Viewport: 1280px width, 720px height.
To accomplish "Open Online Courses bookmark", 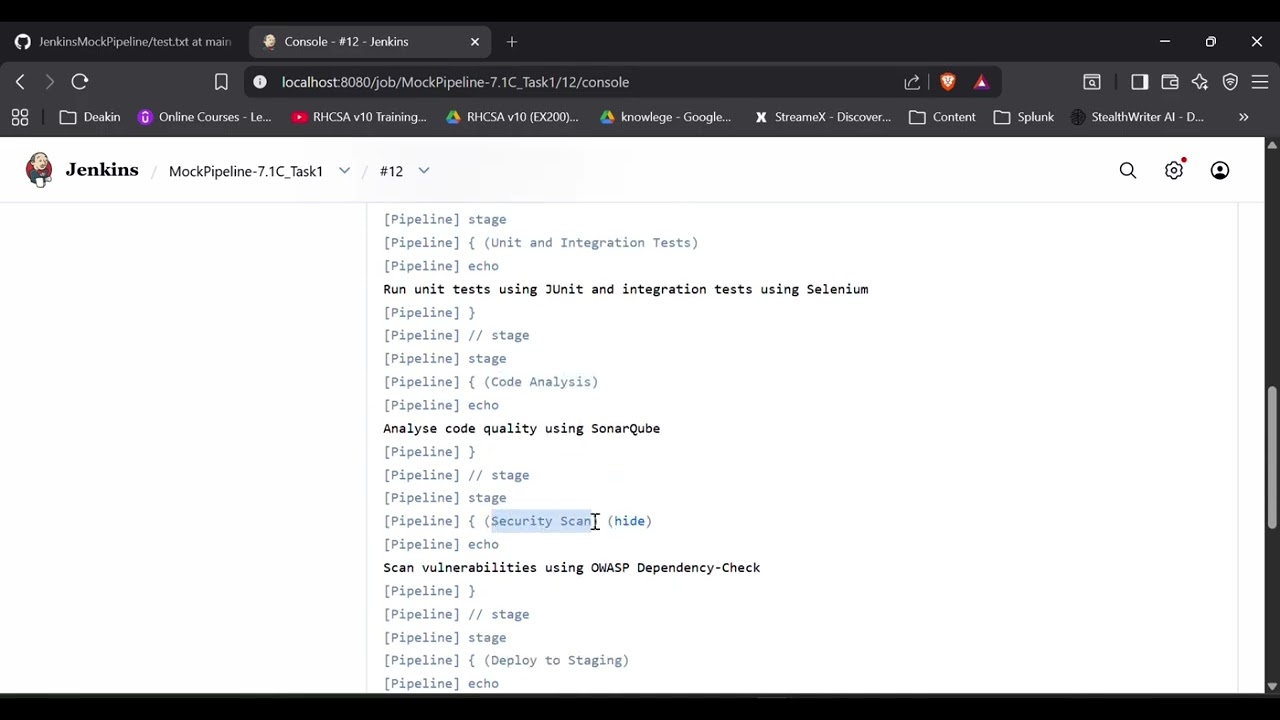I will (x=204, y=117).
